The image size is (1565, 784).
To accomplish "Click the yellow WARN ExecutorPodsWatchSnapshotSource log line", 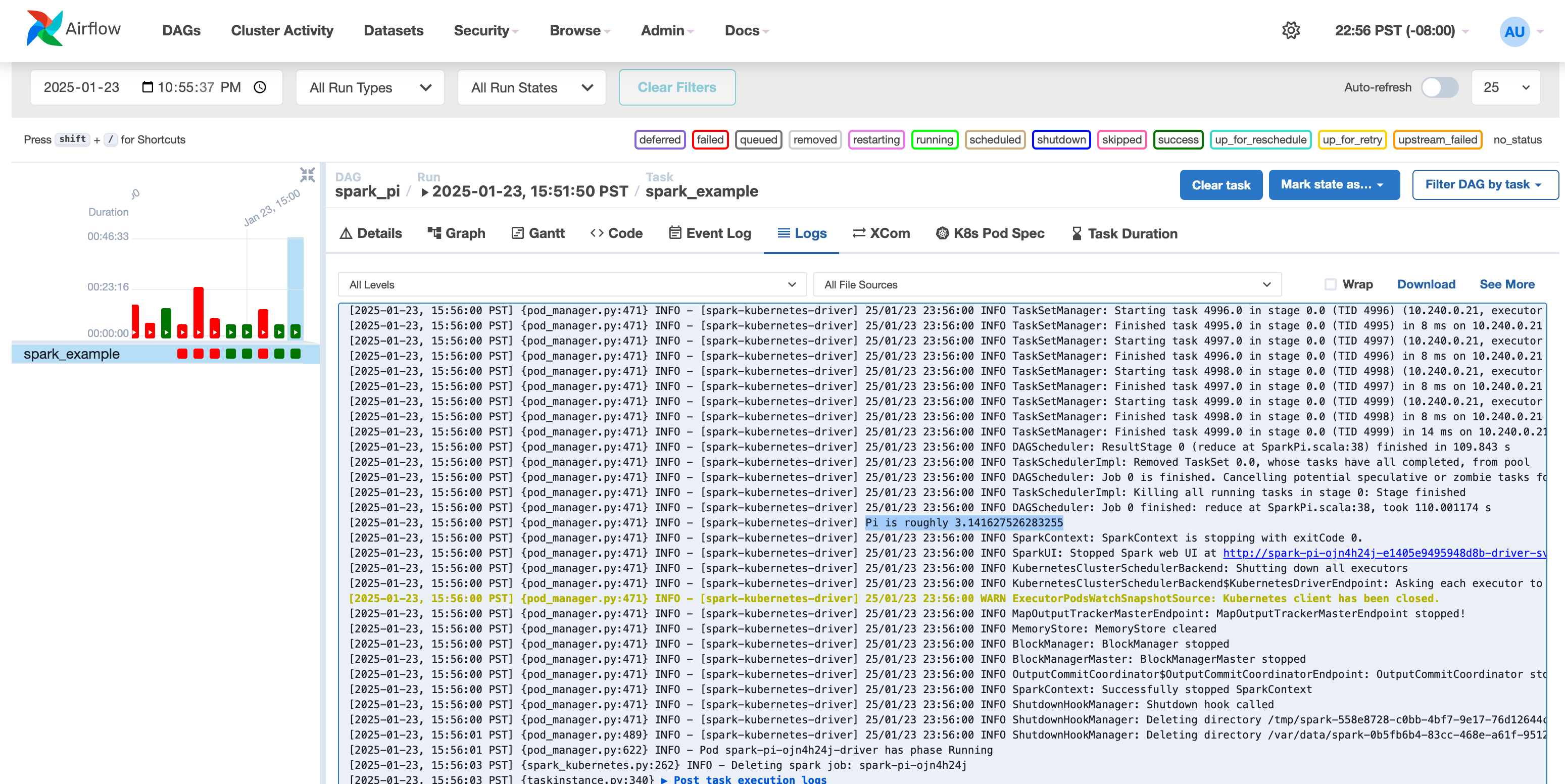I will [x=894, y=599].
